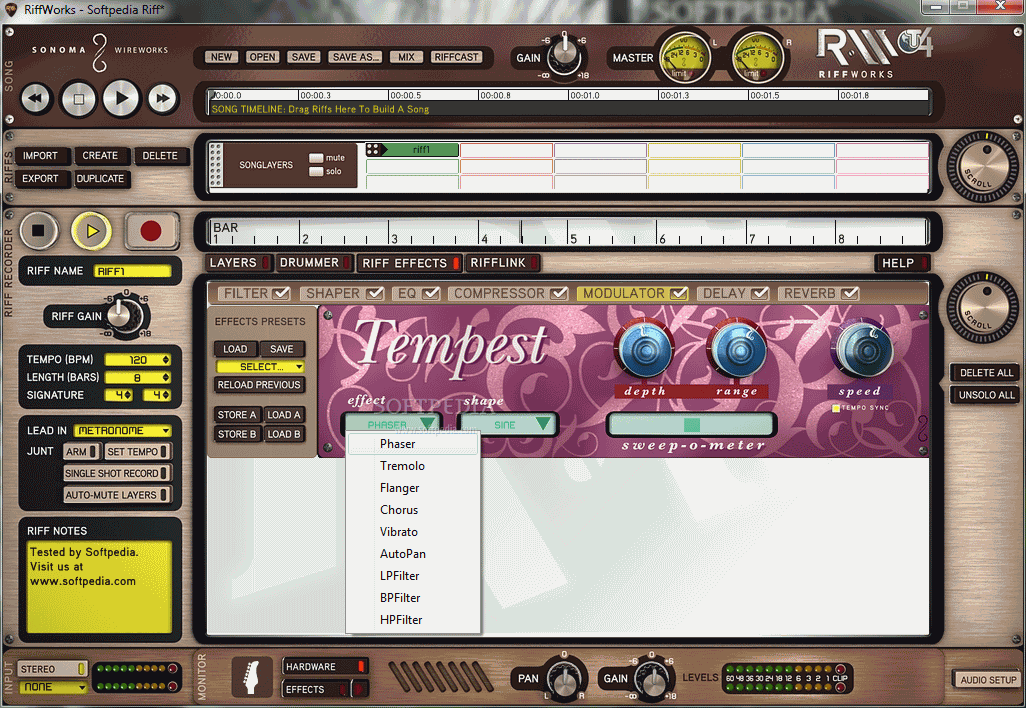
Task: Play the riff with the yellow play button
Action: 92,230
